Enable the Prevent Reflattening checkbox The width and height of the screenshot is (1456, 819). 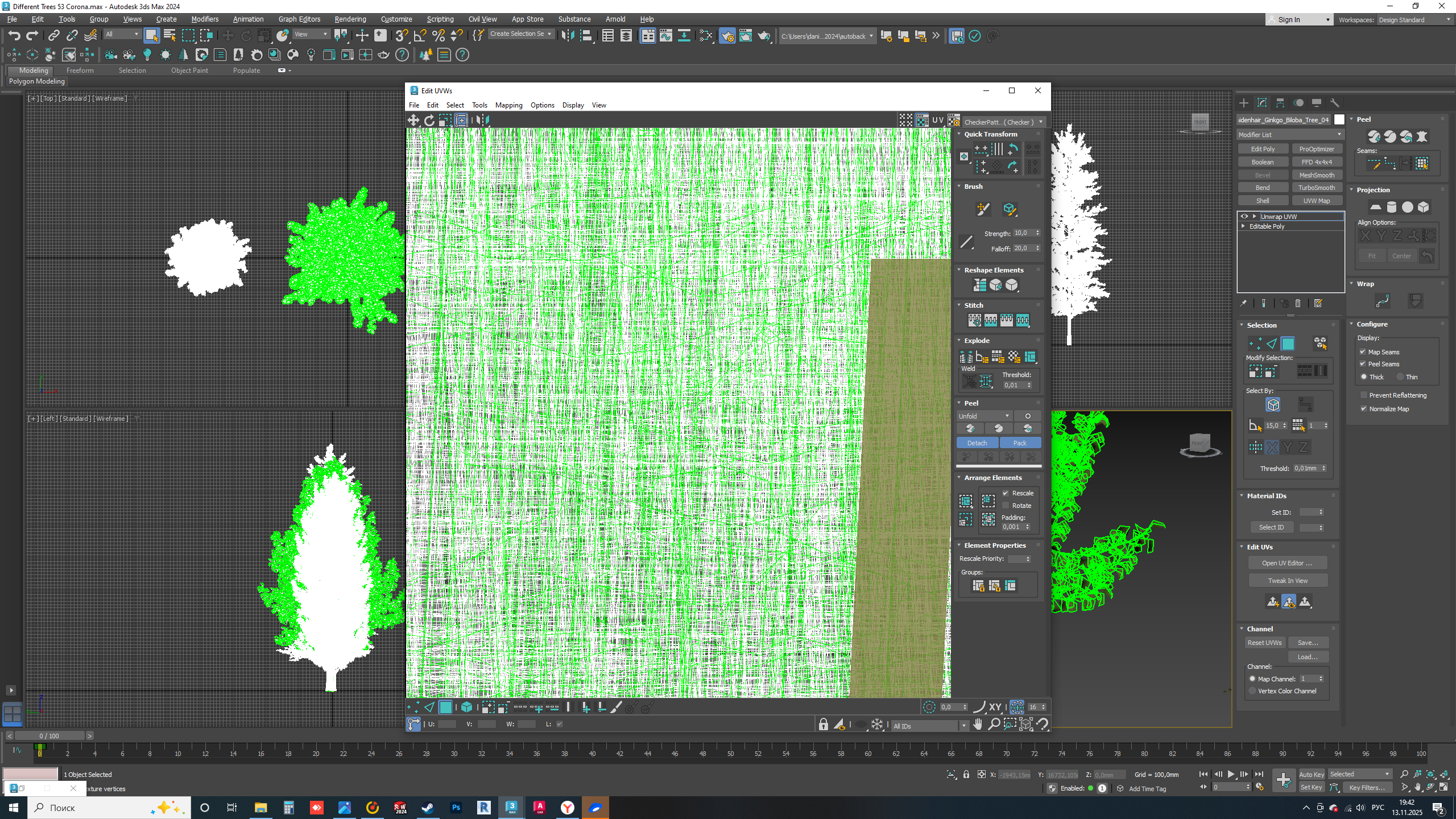pyautogui.click(x=1363, y=395)
